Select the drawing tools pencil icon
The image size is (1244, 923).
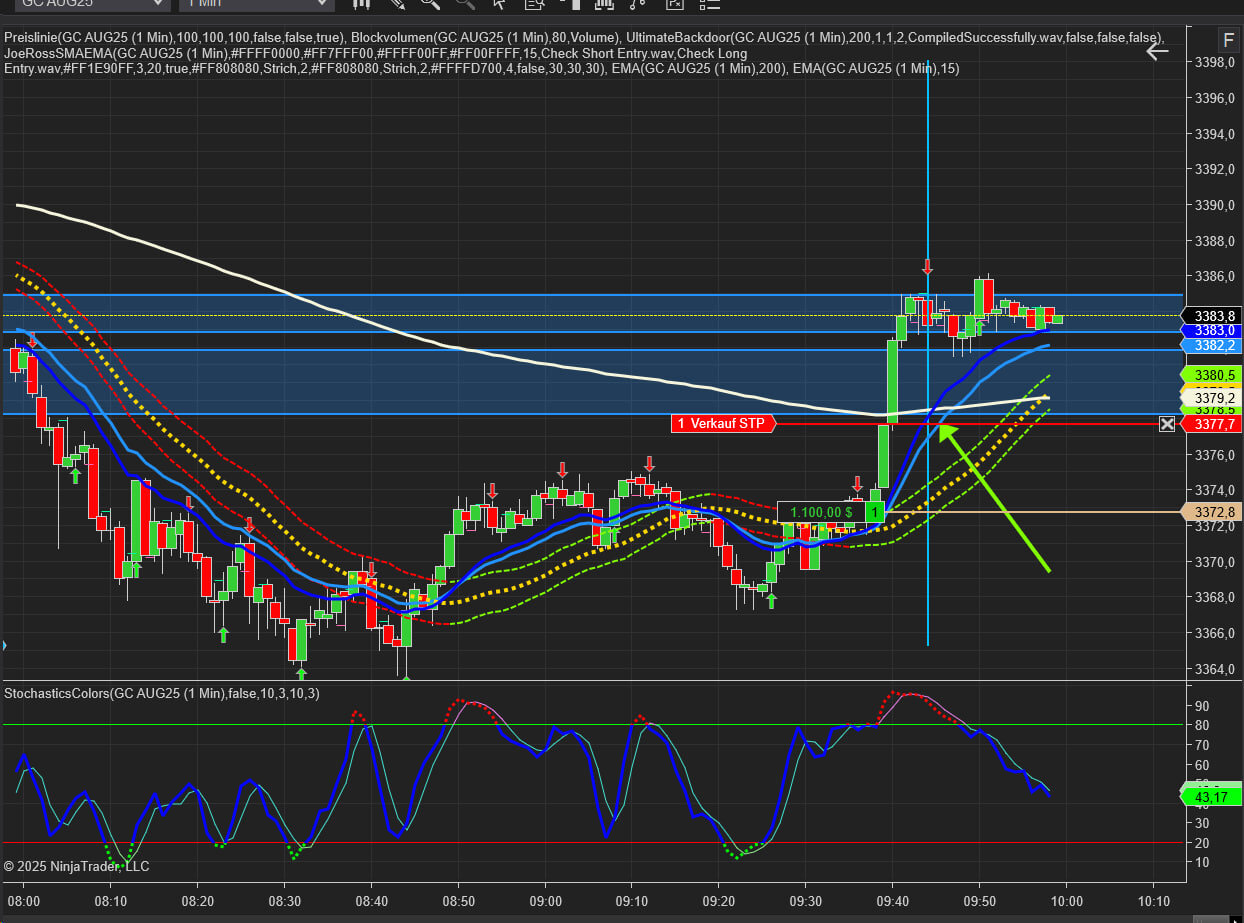click(397, 3)
